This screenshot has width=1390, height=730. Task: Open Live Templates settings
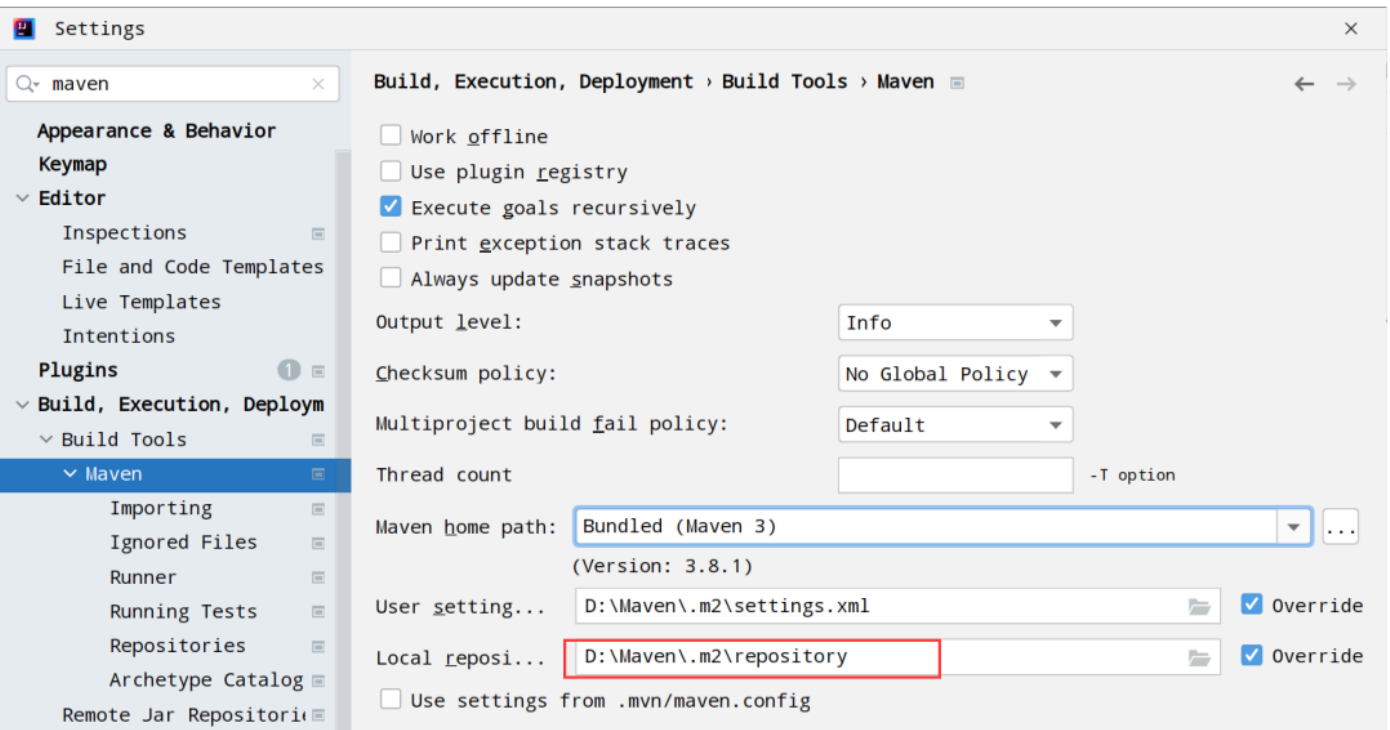[141, 302]
